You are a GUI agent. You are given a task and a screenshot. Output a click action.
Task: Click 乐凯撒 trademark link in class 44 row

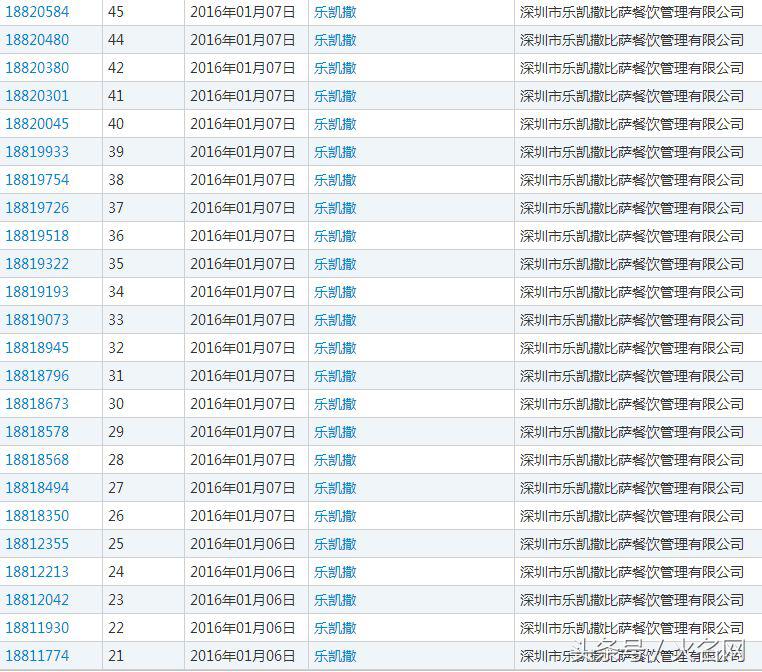pos(335,40)
